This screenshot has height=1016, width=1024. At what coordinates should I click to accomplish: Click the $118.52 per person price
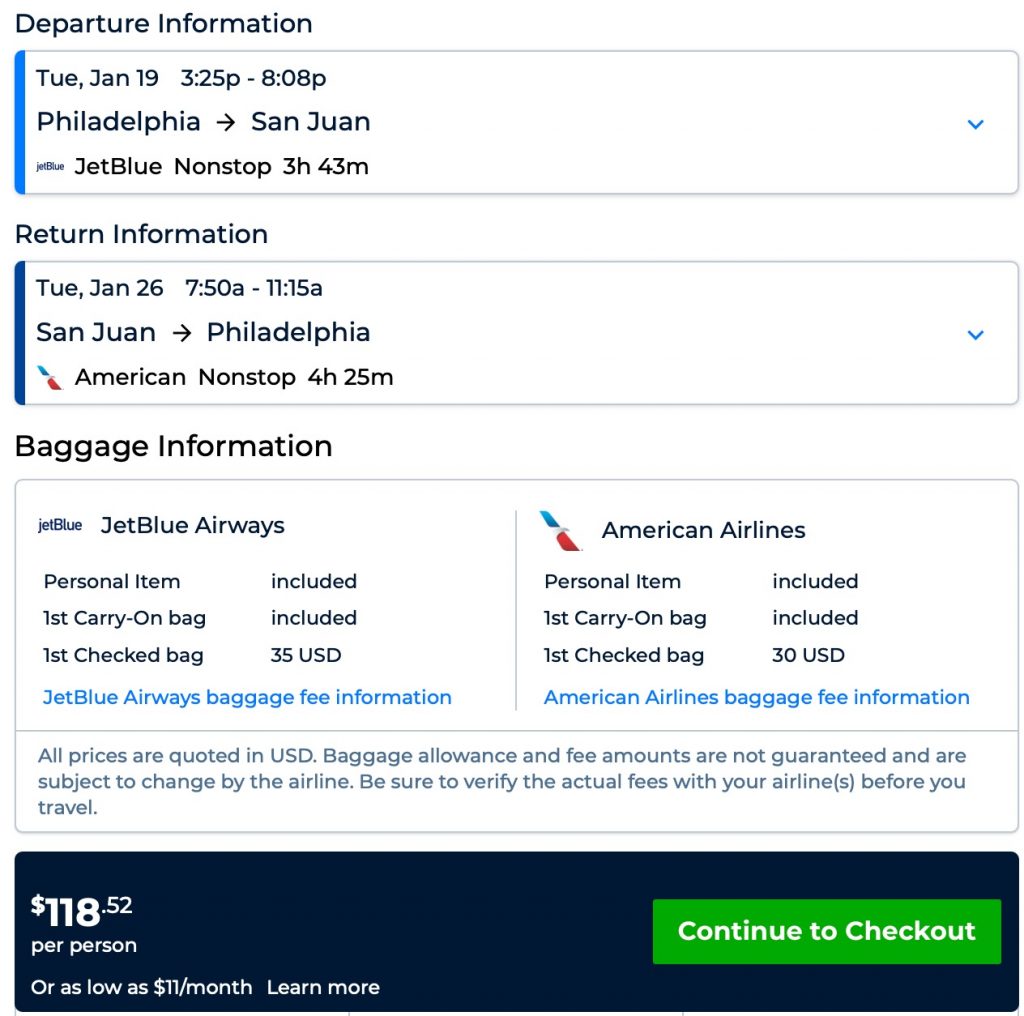82,912
